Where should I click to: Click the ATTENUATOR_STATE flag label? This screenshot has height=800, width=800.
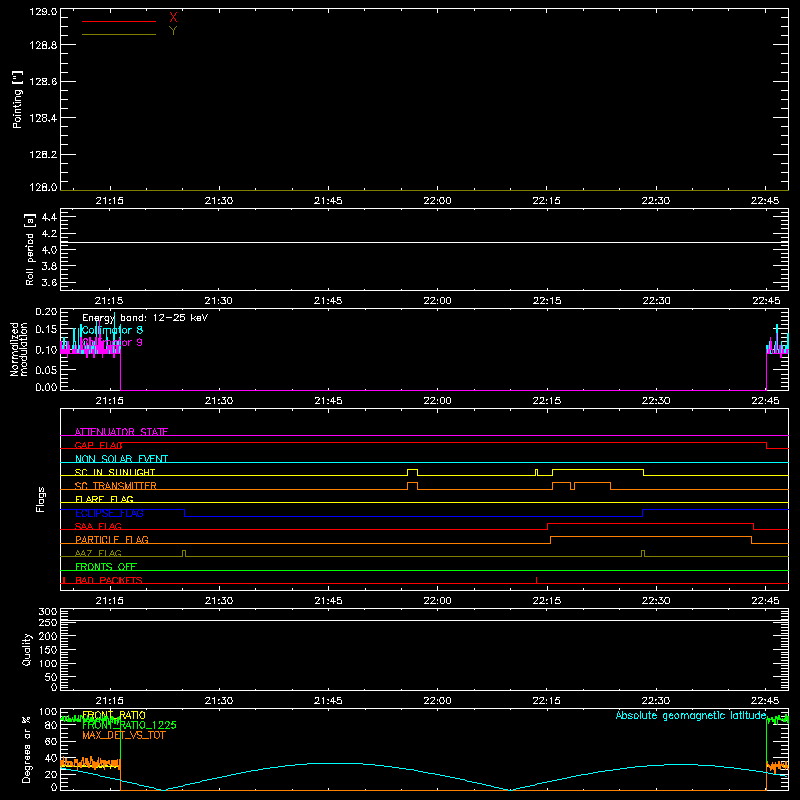tap(121, 432)
